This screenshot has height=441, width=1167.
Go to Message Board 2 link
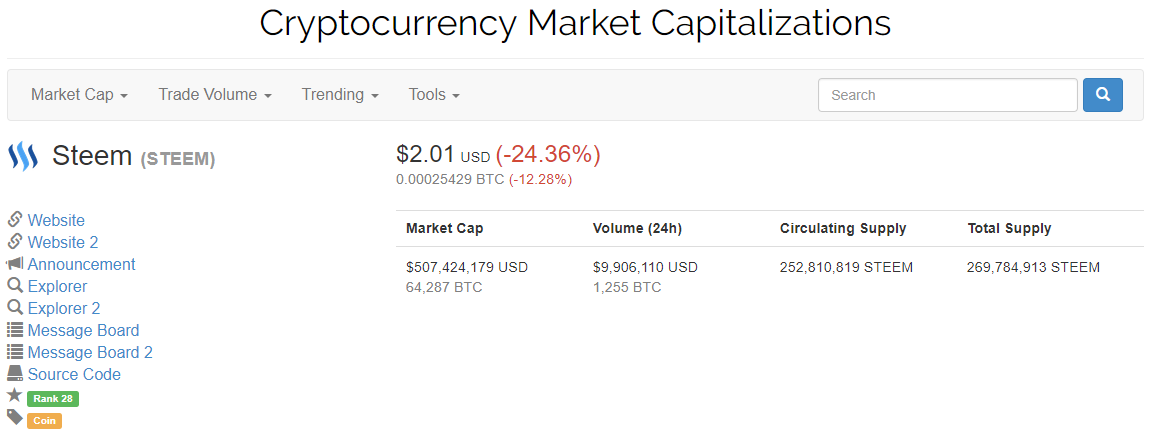tap(90, 352)
